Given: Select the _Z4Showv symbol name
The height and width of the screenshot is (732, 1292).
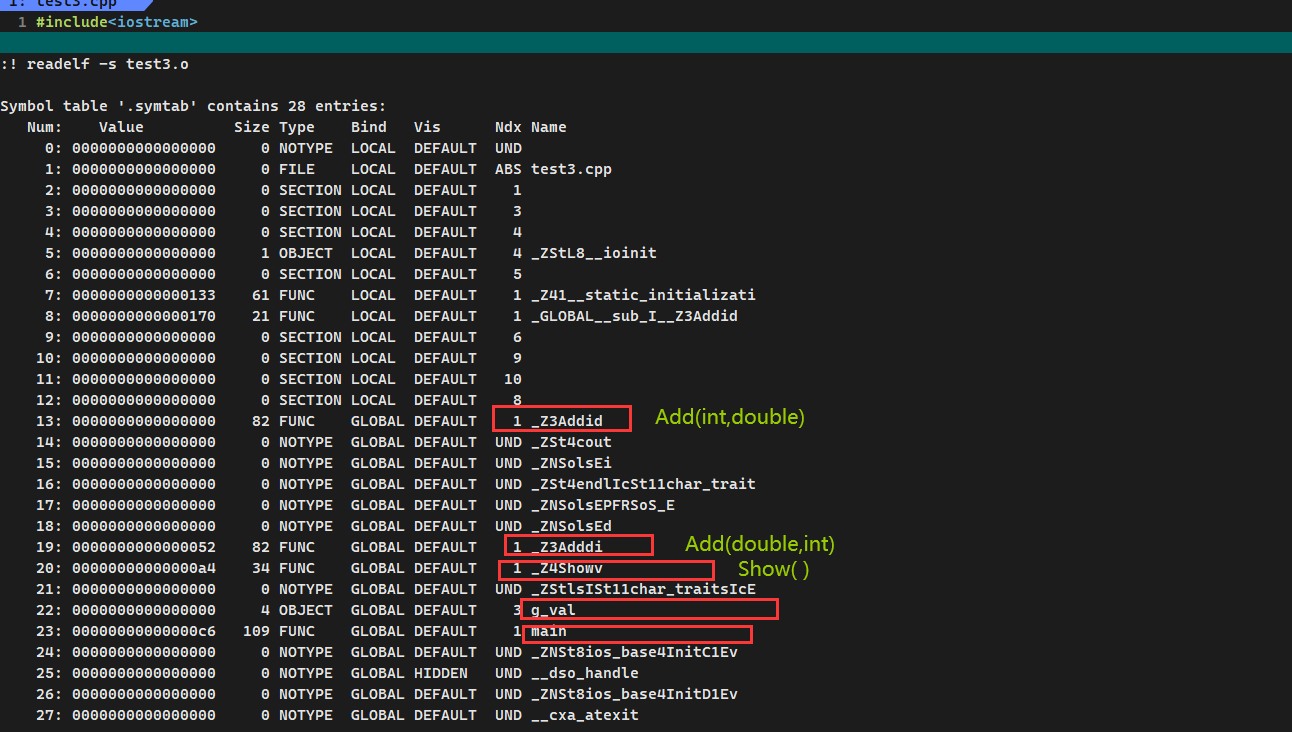Looking at the screenshot, I should 567,568.
